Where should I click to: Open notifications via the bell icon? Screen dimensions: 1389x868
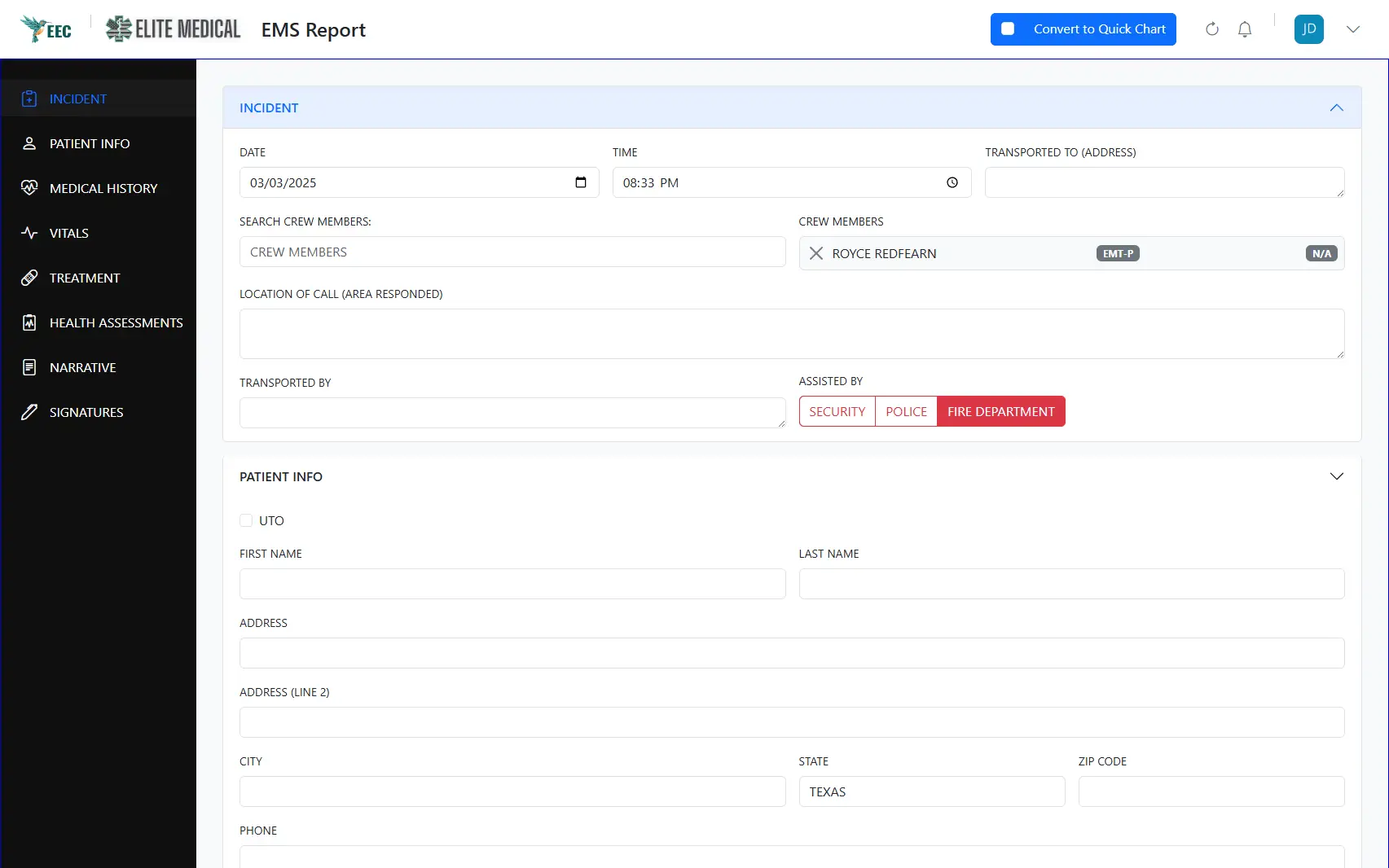1244,28
